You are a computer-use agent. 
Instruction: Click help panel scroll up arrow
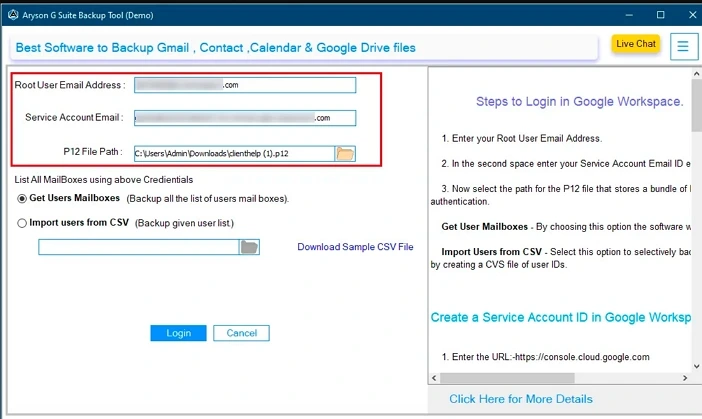pyautogui.click(x=697, y=73)
